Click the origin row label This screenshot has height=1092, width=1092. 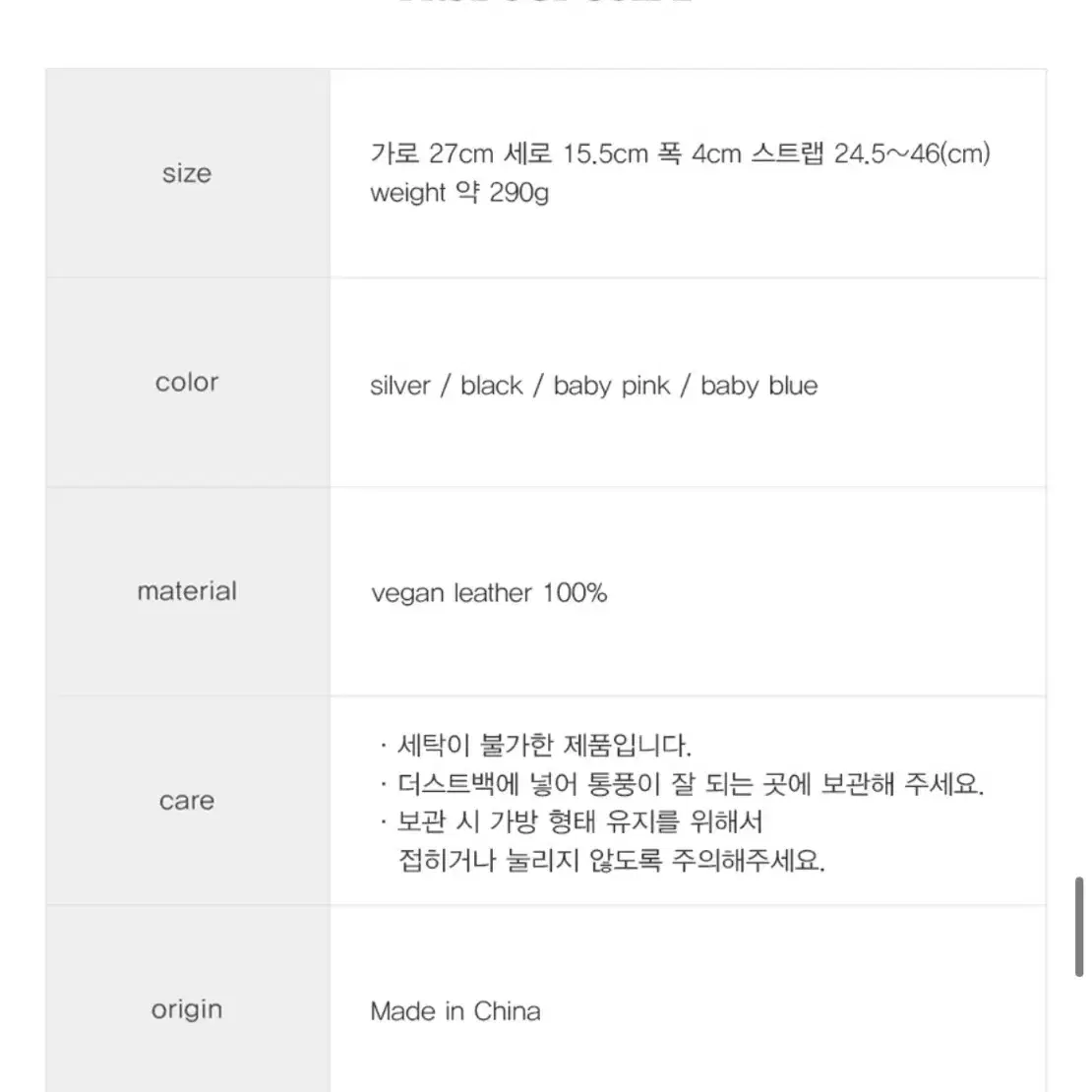pos(187,1009)
